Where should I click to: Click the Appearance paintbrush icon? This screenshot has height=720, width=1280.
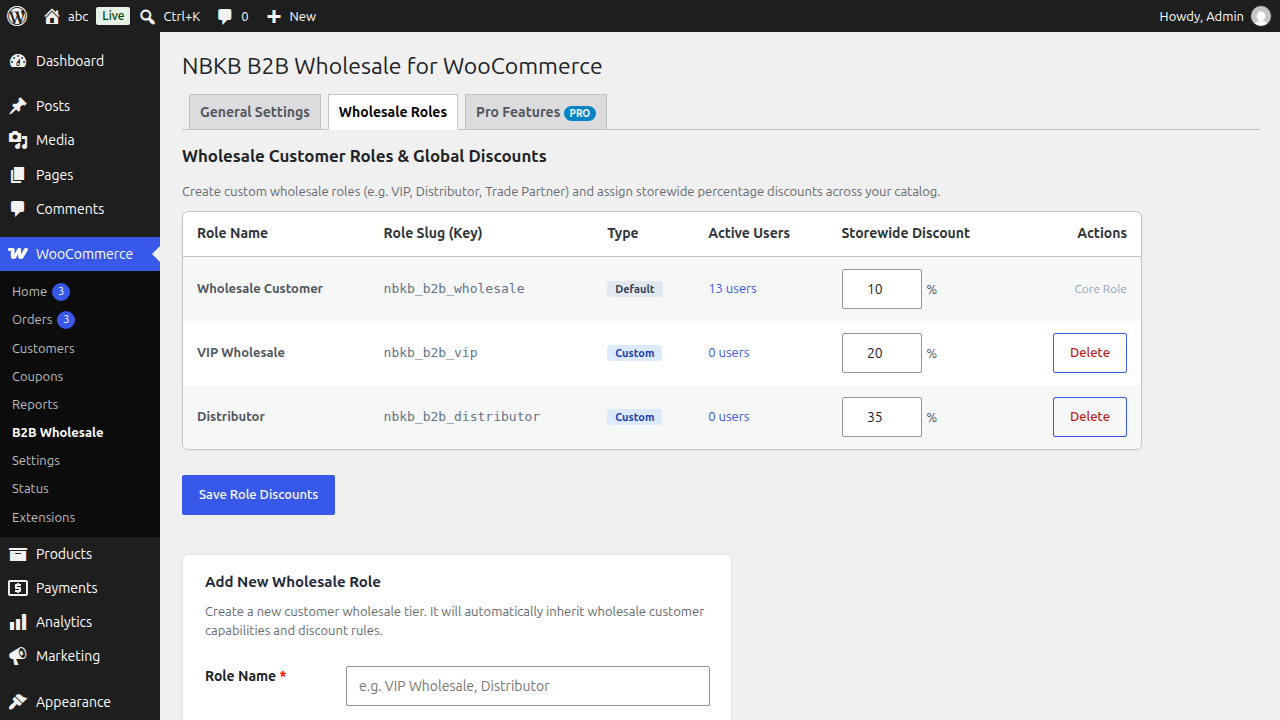point(18,702)
